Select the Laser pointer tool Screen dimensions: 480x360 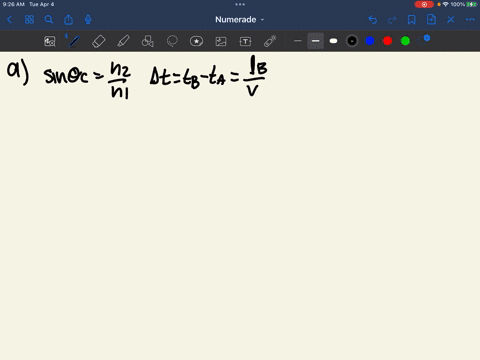coord(270,41)
